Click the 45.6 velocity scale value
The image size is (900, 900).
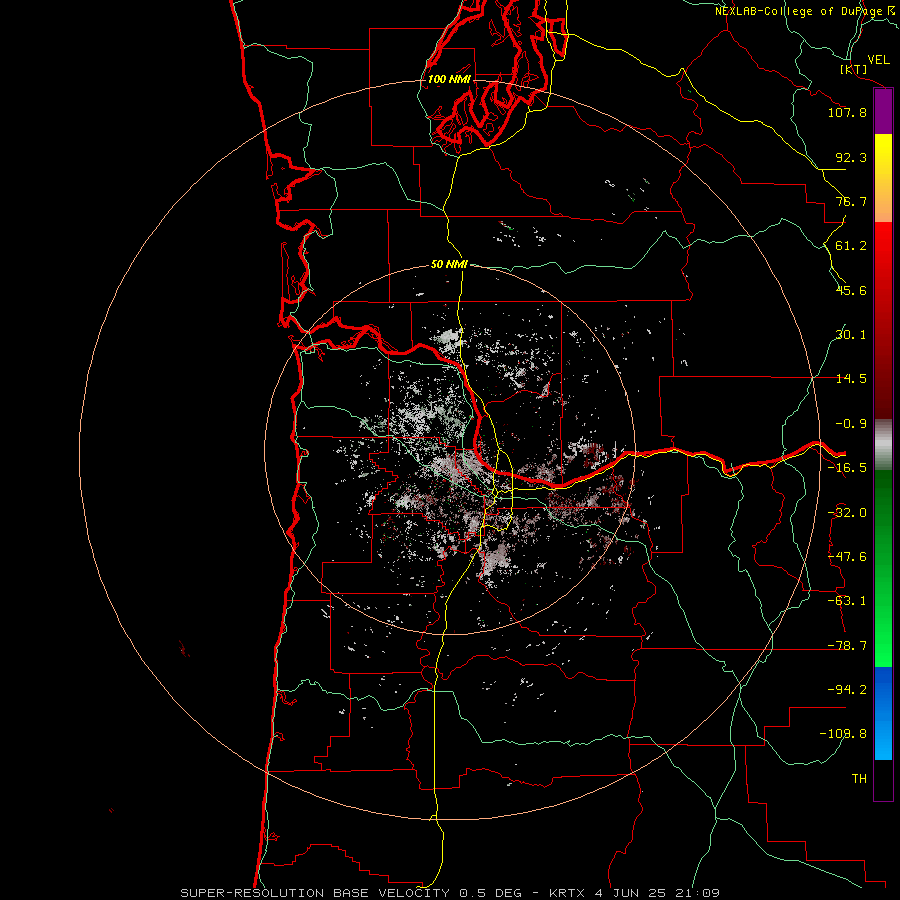tap(851, 290)
